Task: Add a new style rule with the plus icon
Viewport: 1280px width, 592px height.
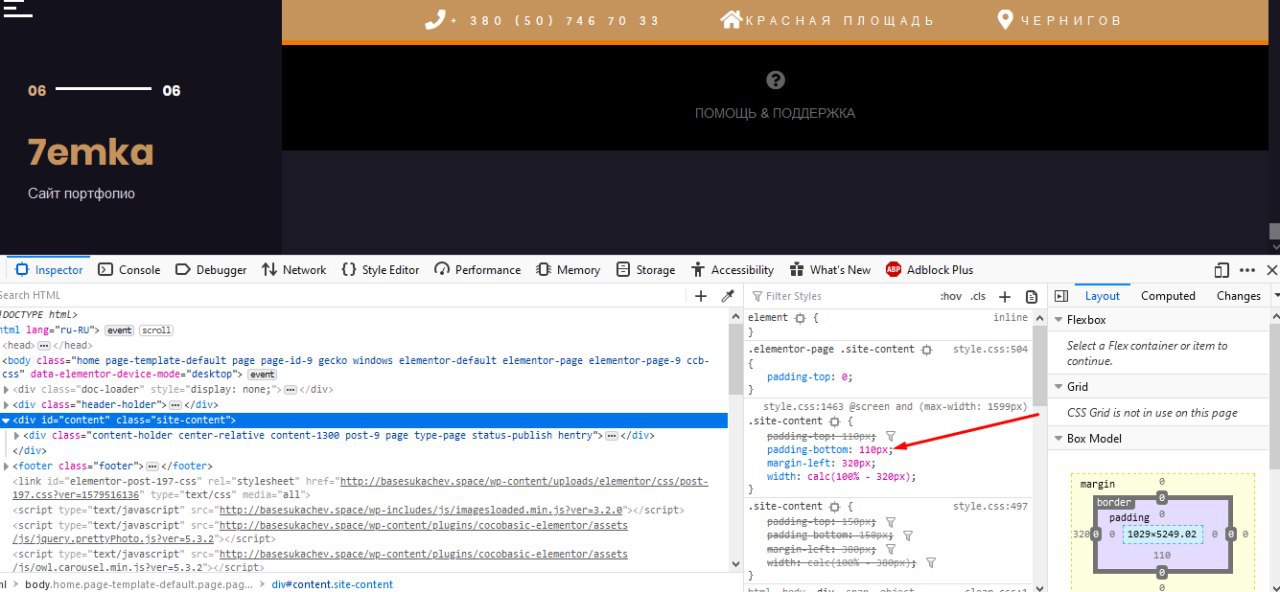Action: coord(1005,296)
